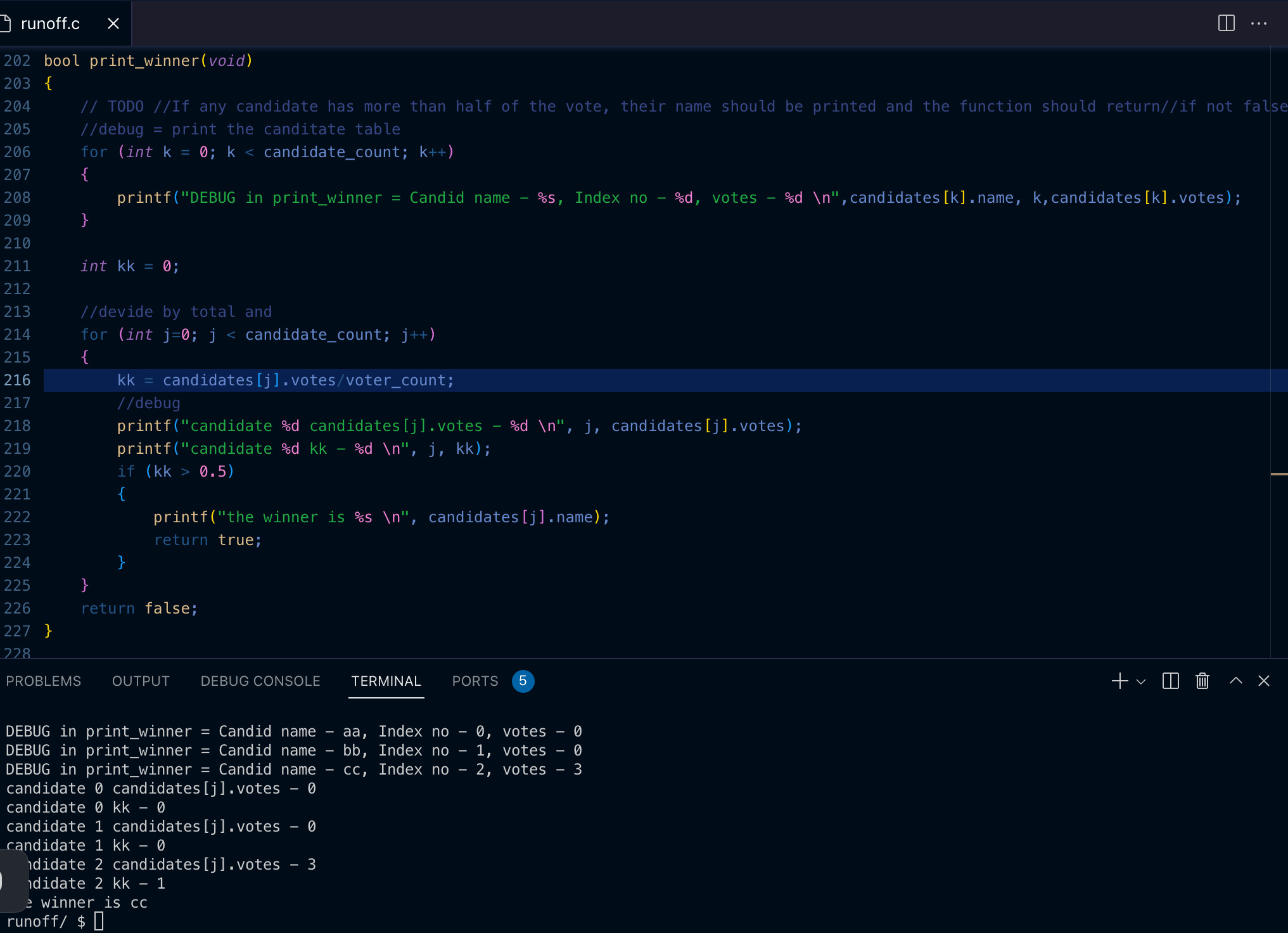1288x933 pixels.
Task: Click the new terminal plus icon
Action: point(1119,681)
